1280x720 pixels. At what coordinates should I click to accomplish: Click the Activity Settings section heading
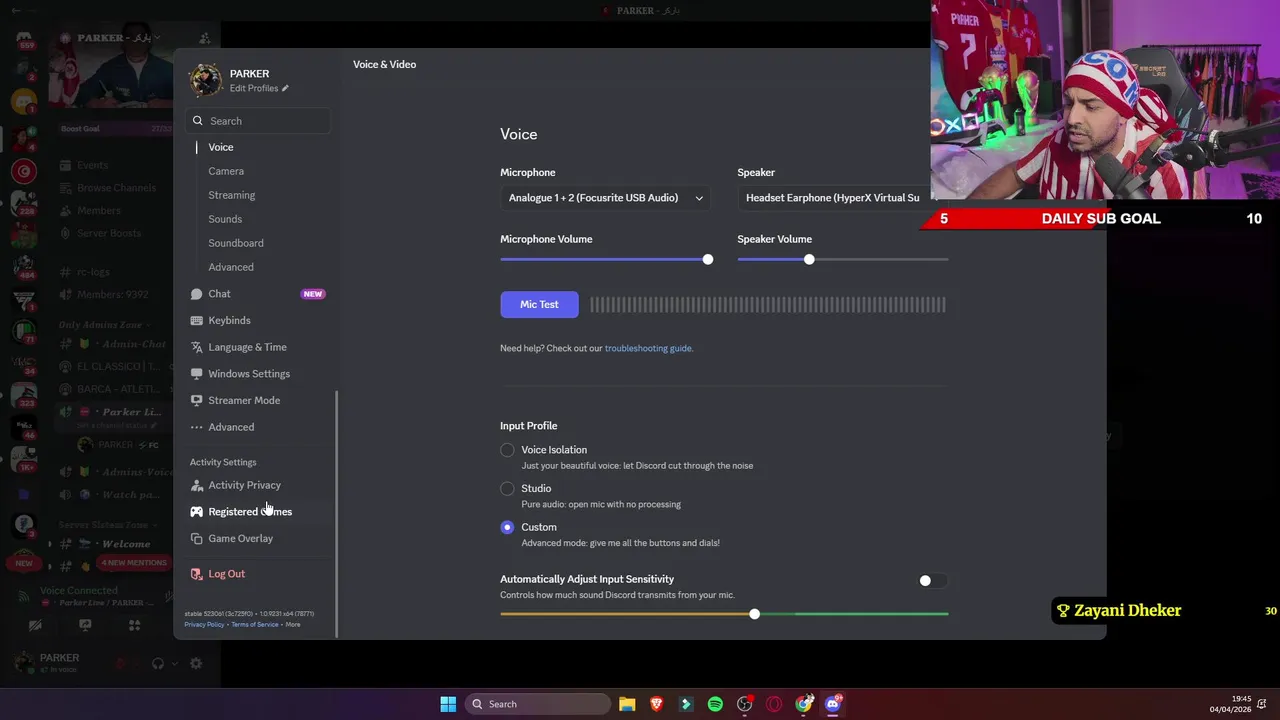click(x=223, y=462)
